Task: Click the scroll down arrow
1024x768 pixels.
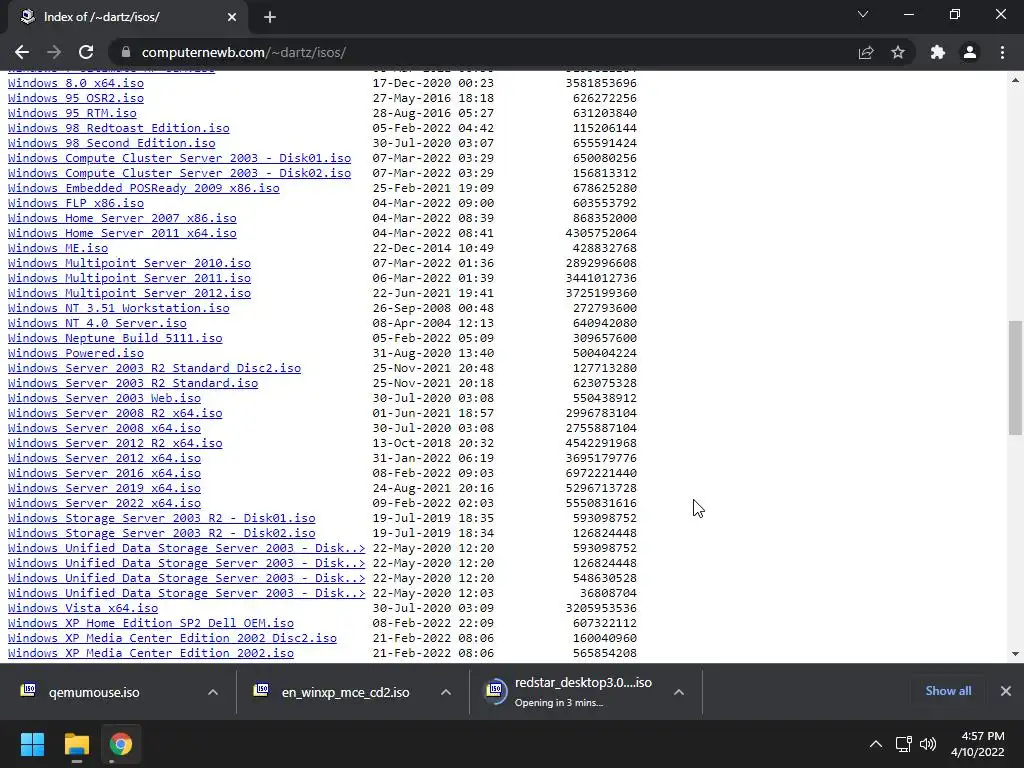Action: coord(1015,654)
